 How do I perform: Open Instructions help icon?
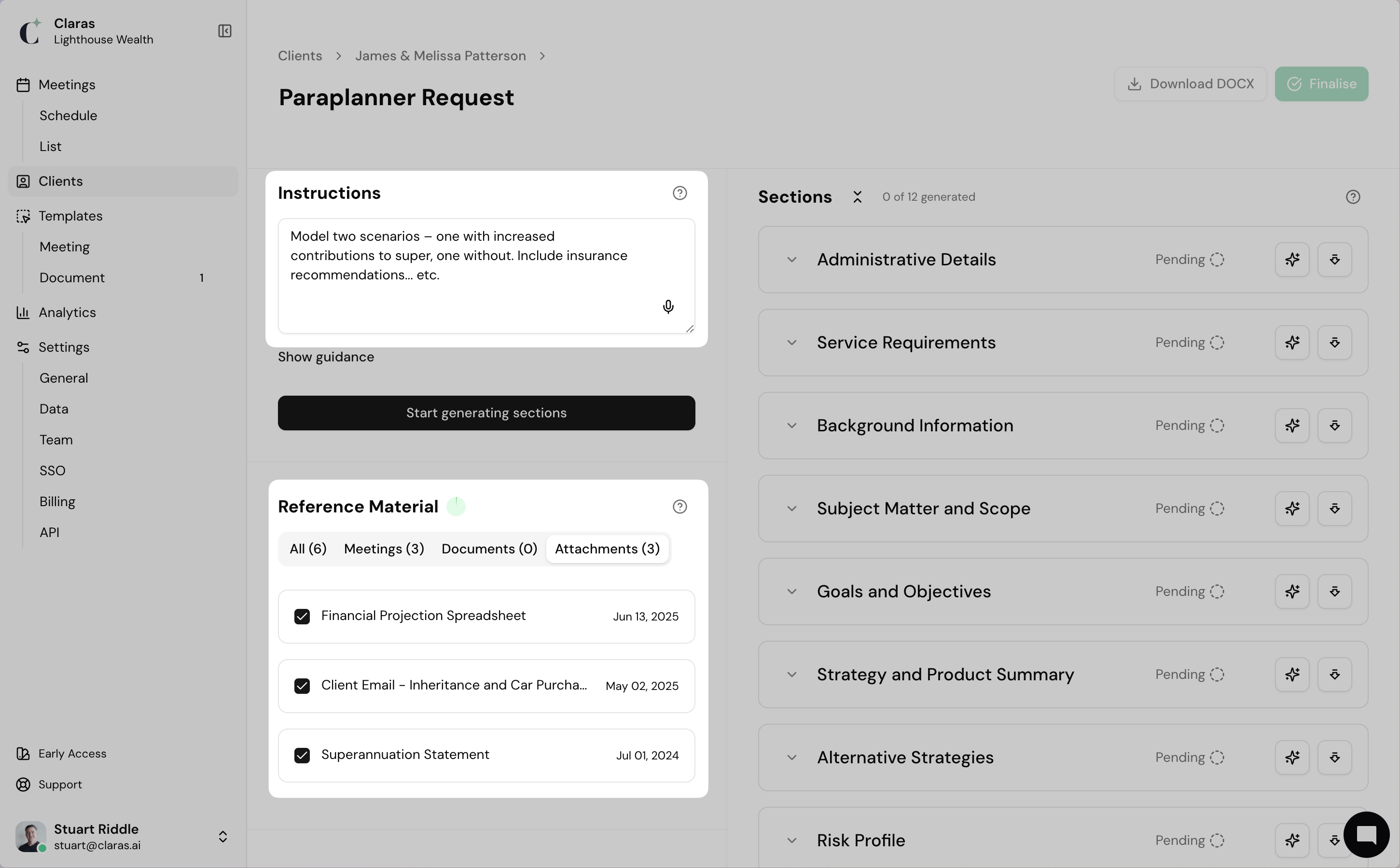coord(679,193)
